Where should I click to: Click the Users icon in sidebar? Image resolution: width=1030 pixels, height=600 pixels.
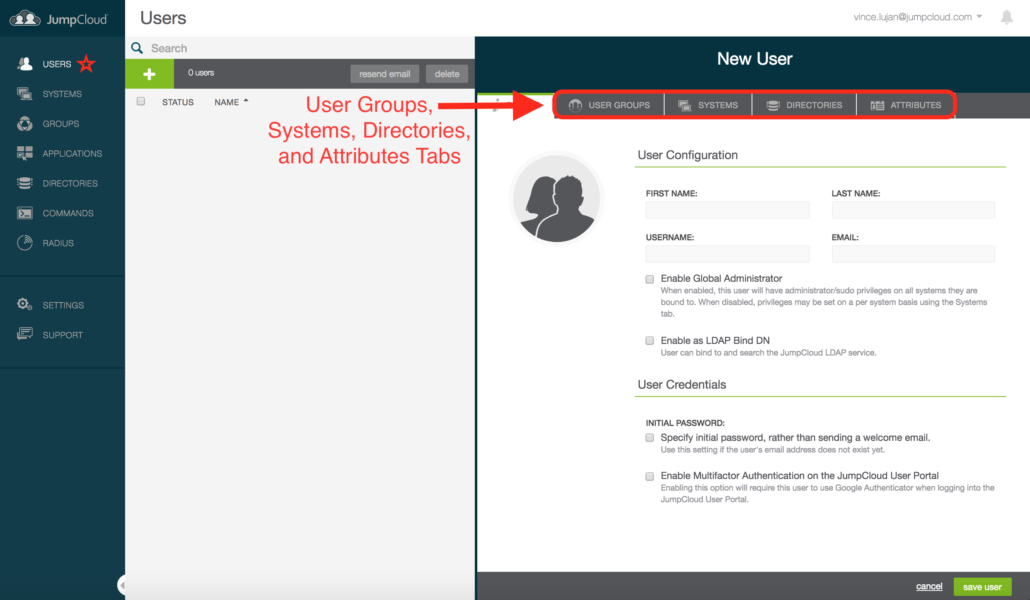click(x=25, y=64)
